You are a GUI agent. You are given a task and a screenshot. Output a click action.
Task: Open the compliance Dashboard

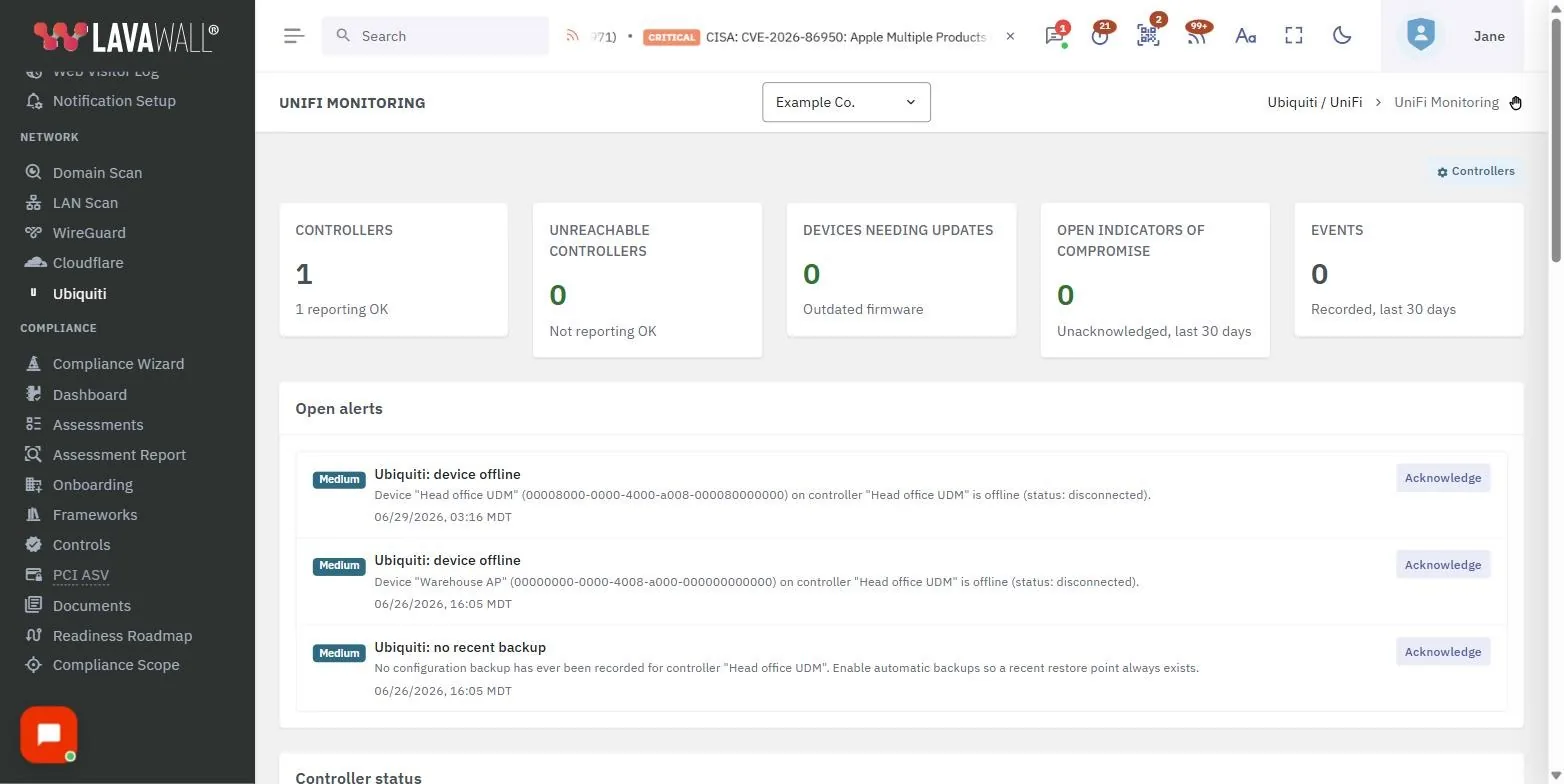pyautogui.click(x=89, y=395)
